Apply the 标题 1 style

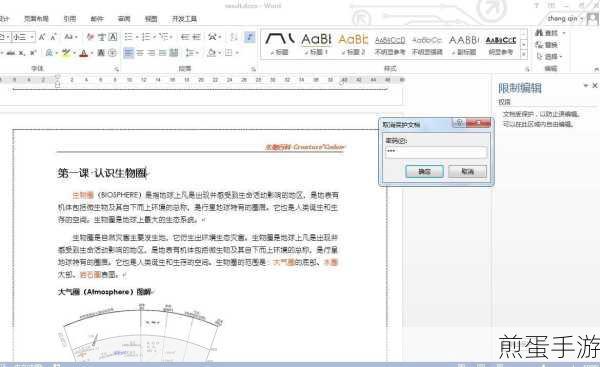[x=316, y=44]
